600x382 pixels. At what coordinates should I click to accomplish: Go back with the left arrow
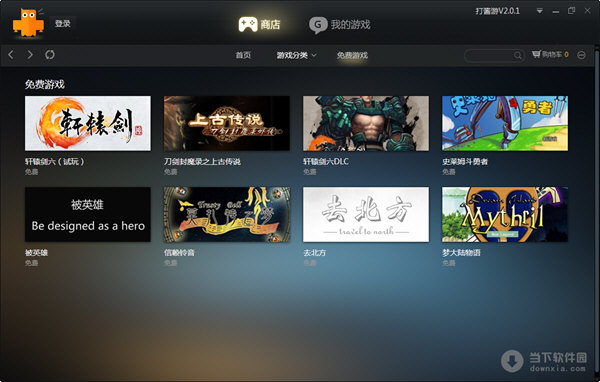tap(11, 55)
